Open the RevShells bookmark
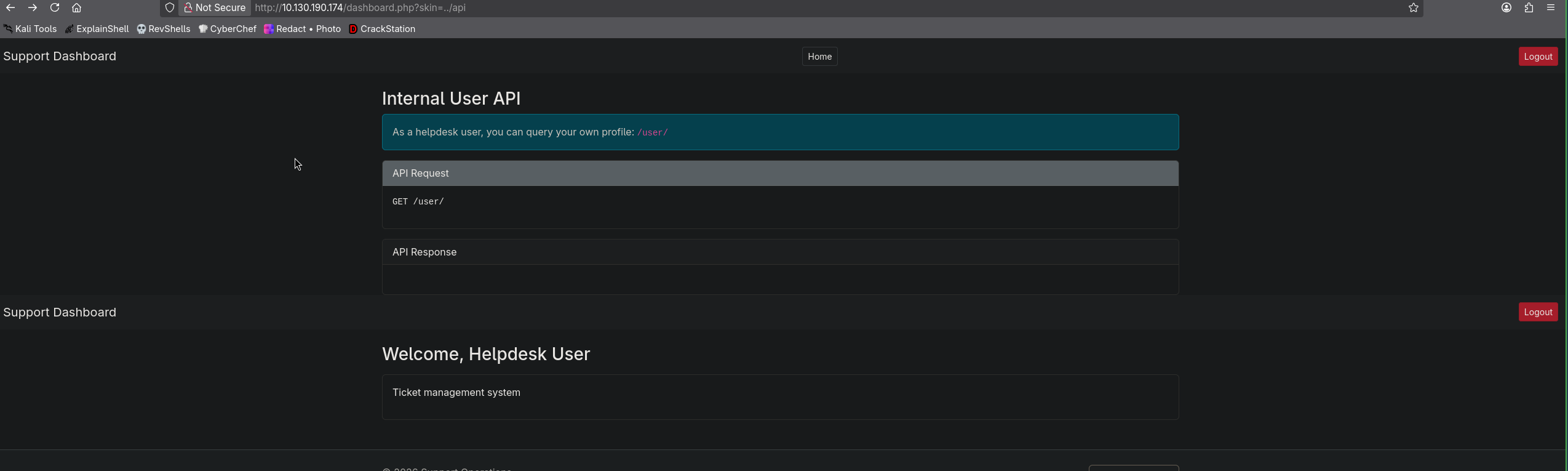Image resolution: width=1568 pixels, height=471 pixels. point(164,29)
